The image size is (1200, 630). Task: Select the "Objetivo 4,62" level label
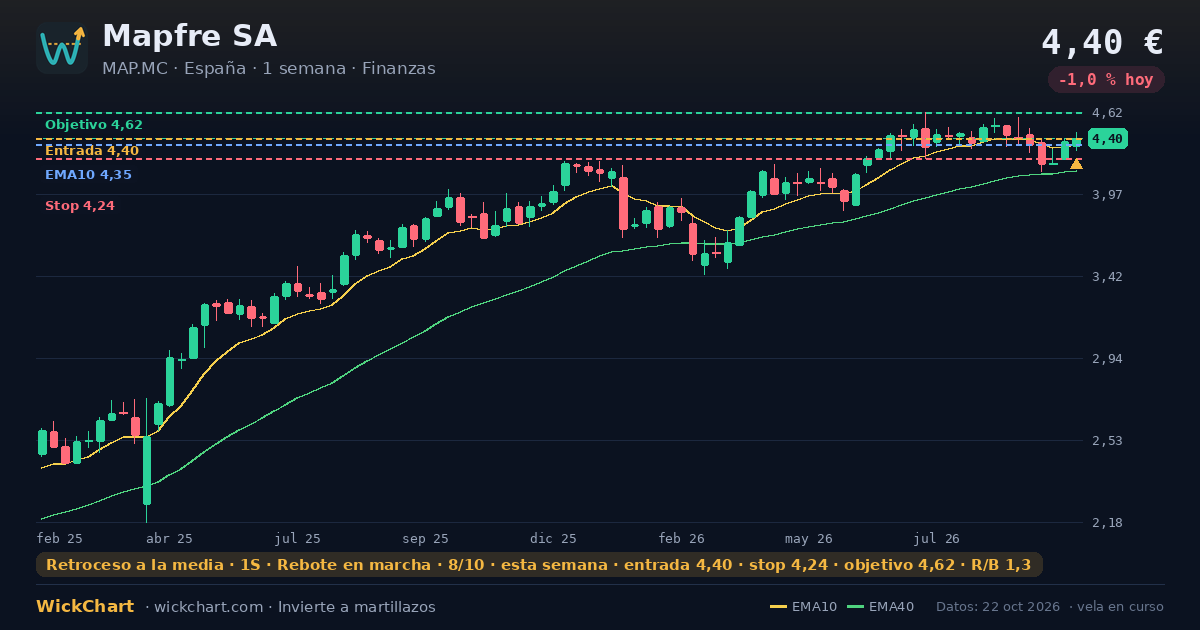click(x=94, y=125)
